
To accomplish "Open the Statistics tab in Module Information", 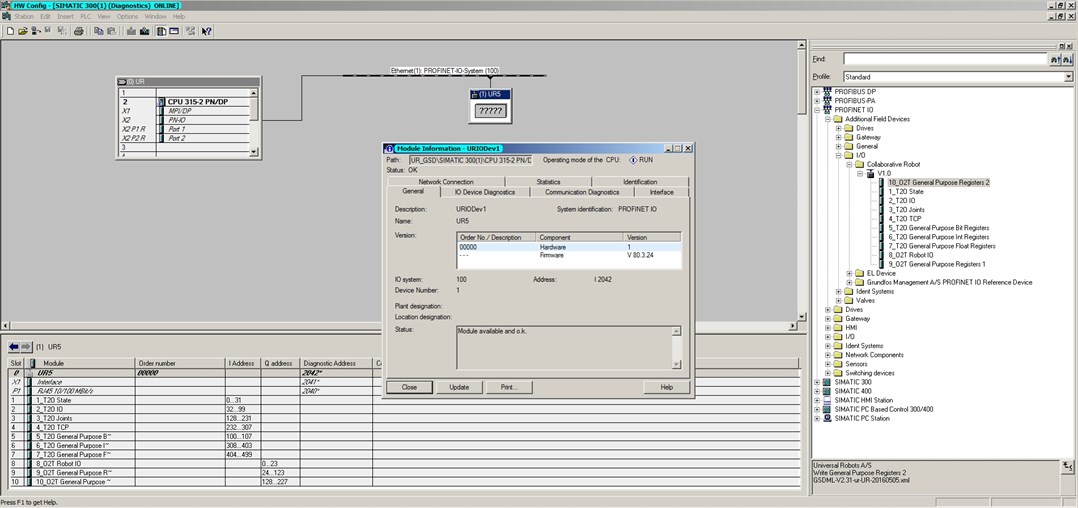I will (x=548, y=182).
